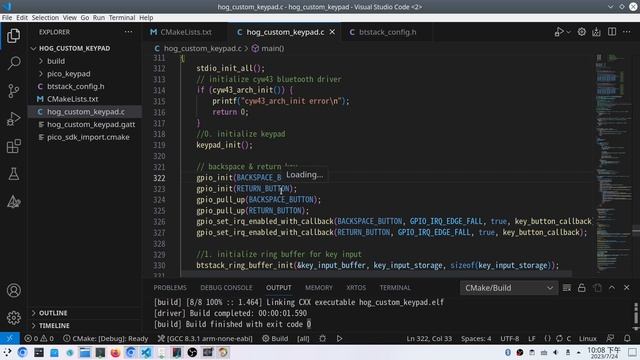Open Firefox from the taskbar

(116, 352)
